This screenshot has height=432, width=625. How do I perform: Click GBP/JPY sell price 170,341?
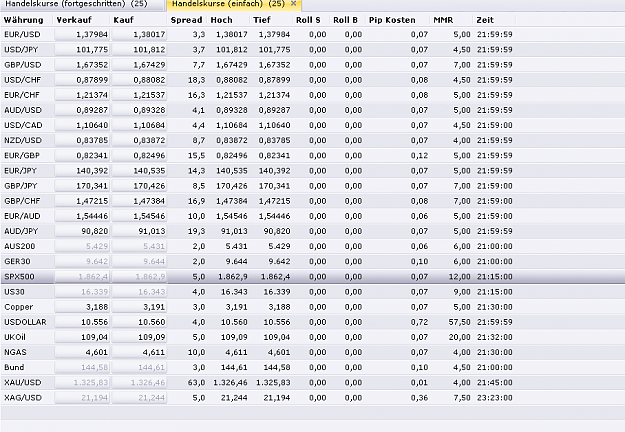click(x=82, y=186)
